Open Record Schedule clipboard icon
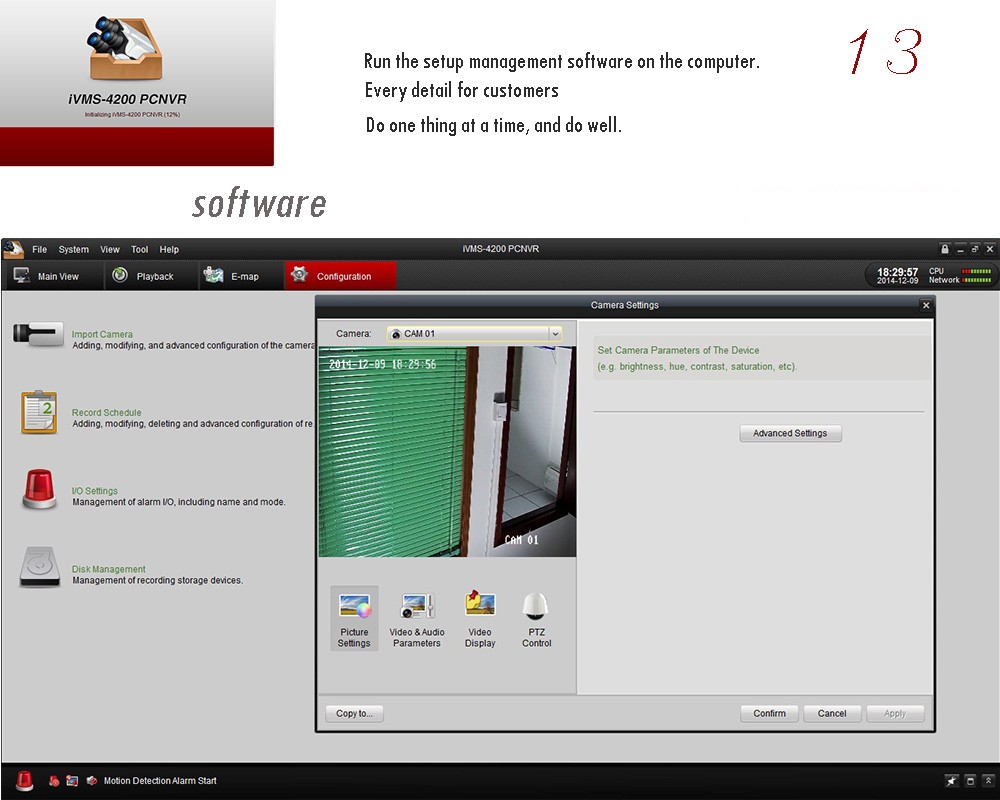This screenshot has width=1000, height=800. pos(39,412)
